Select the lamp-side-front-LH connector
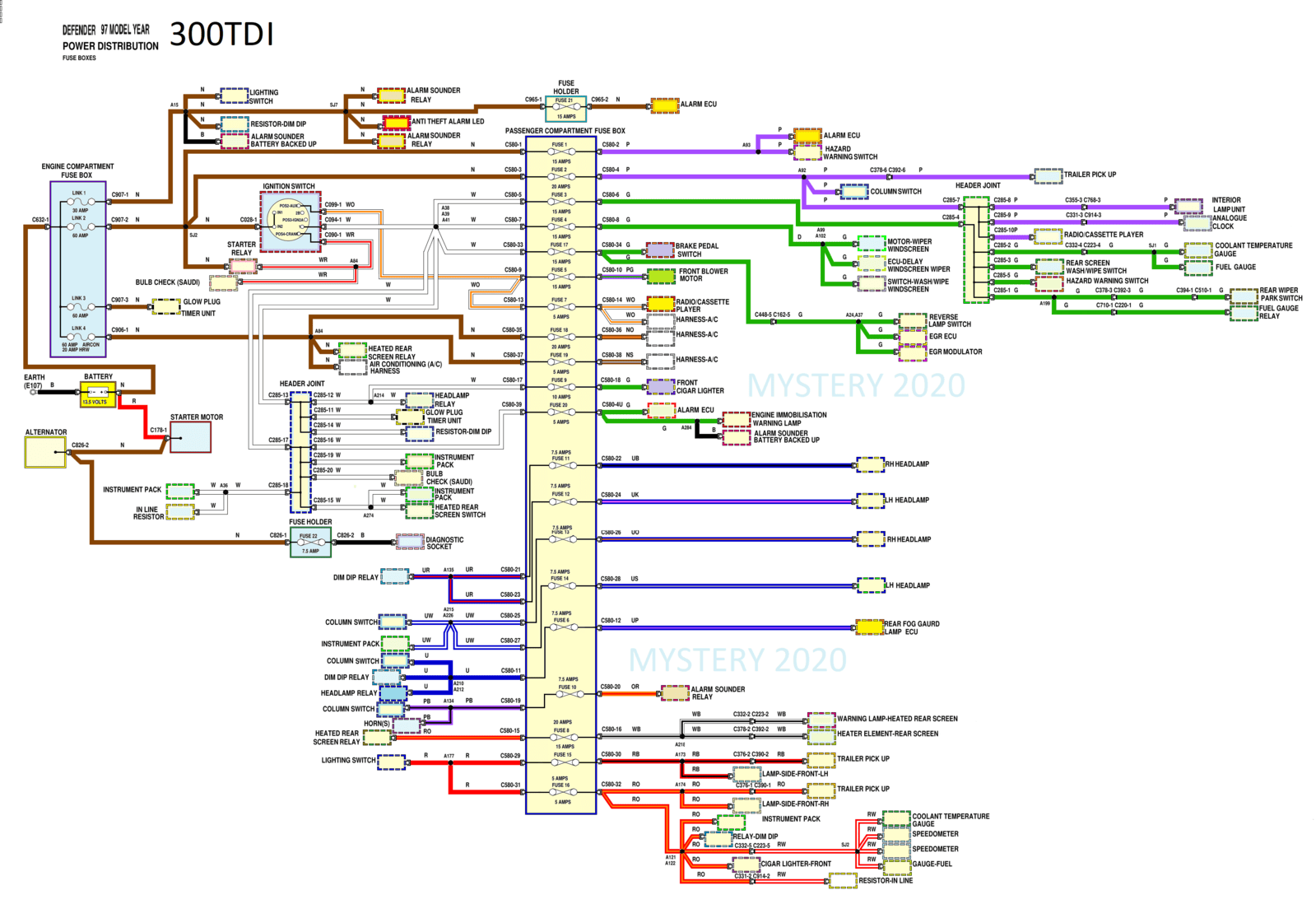The height and width of the screenshot is (904, 1316). coord(747,775)
